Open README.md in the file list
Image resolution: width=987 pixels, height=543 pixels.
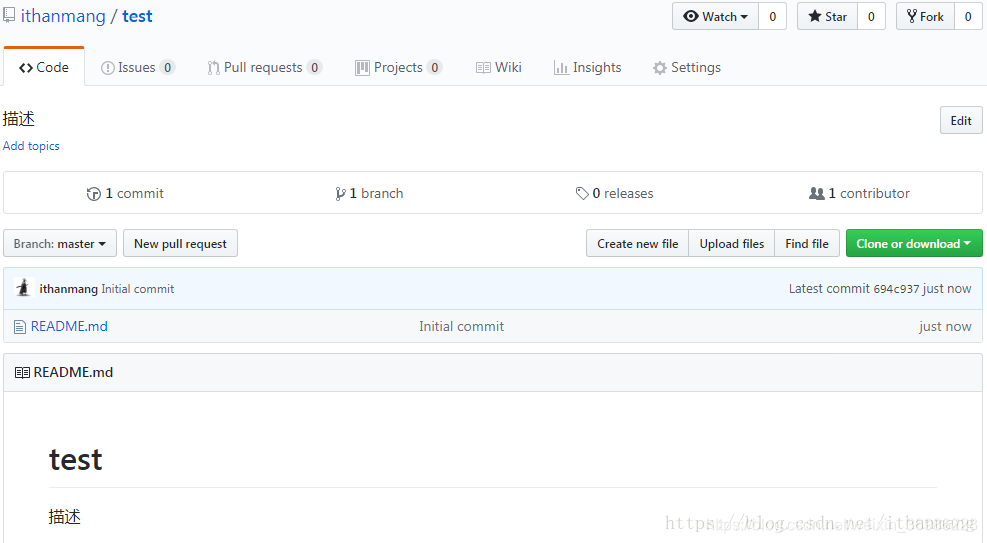[x=69, y=327]
